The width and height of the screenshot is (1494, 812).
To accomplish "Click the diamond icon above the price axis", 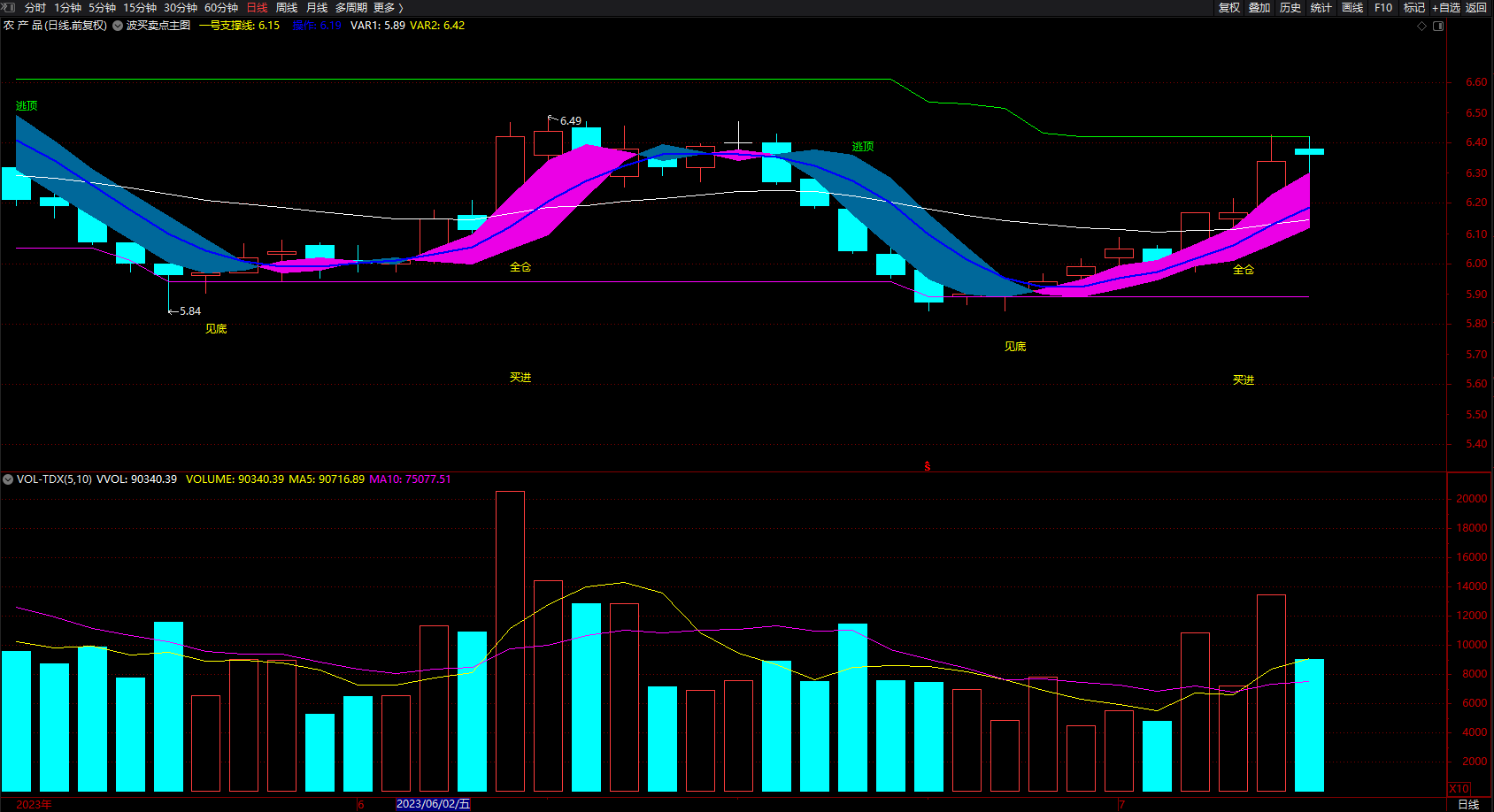I will coord(1421,26).
